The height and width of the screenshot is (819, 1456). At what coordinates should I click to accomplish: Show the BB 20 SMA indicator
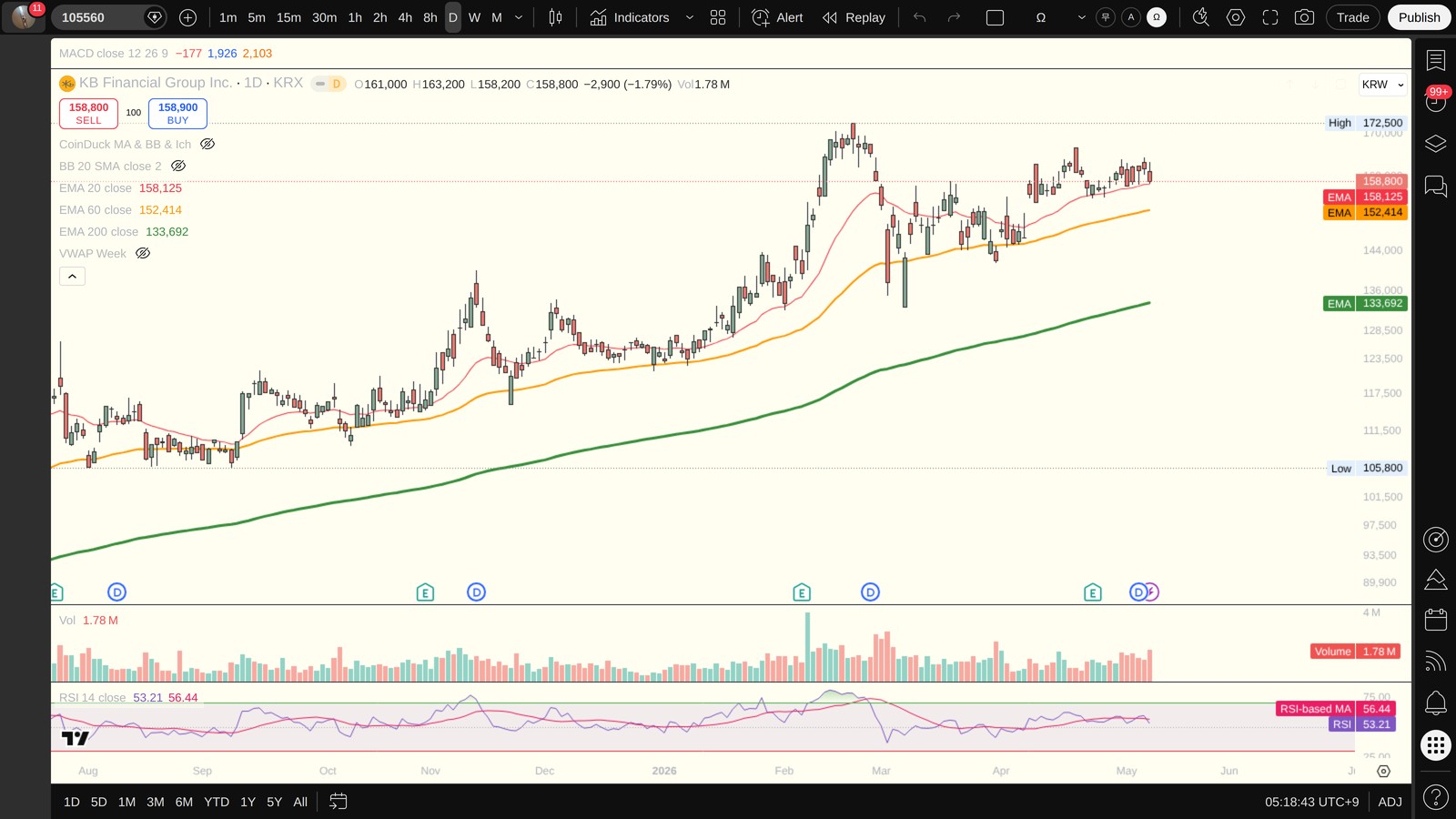178,166
